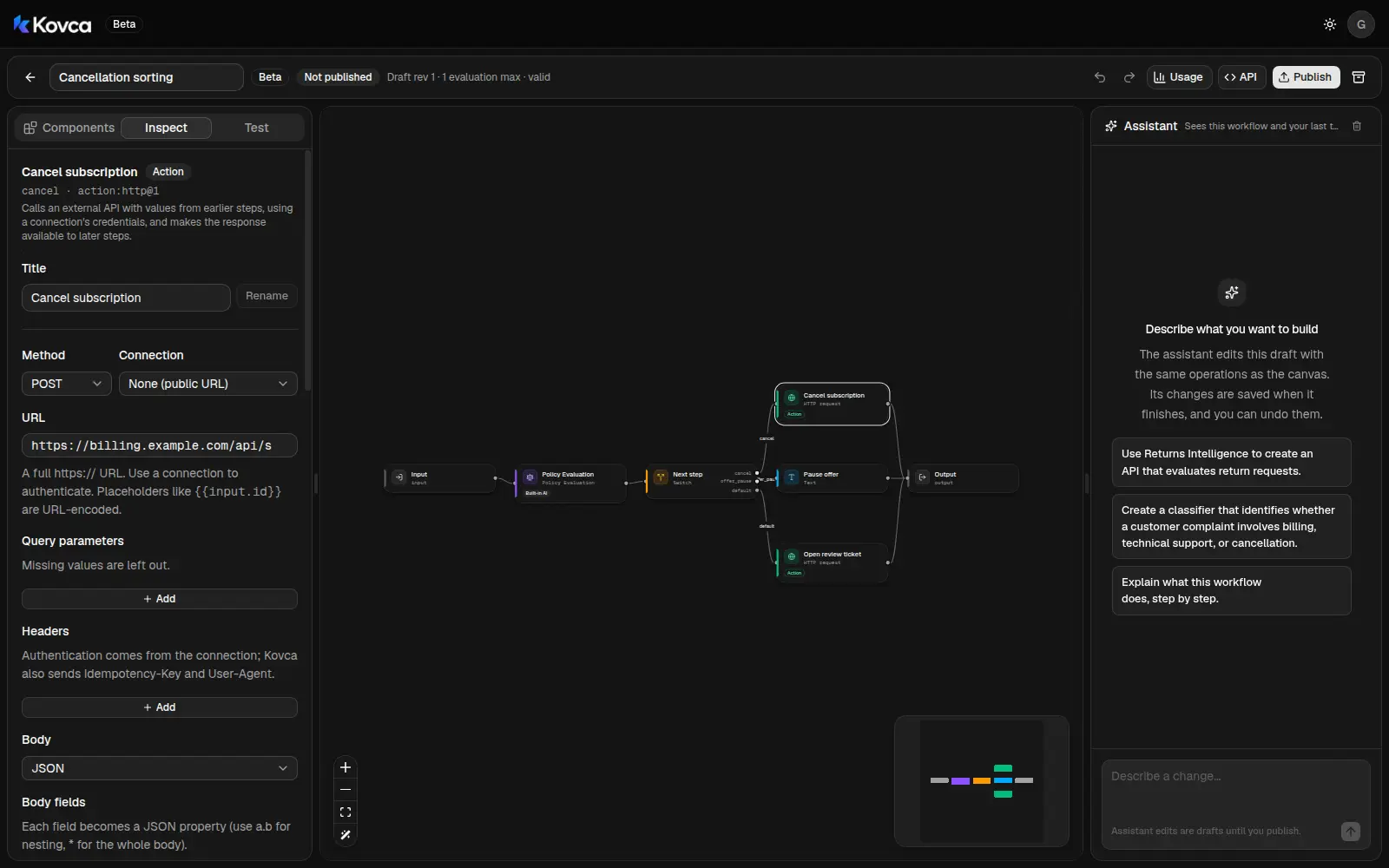Select the Input node
This screenshot has width=1389, height=868.
tap(439, 478)
